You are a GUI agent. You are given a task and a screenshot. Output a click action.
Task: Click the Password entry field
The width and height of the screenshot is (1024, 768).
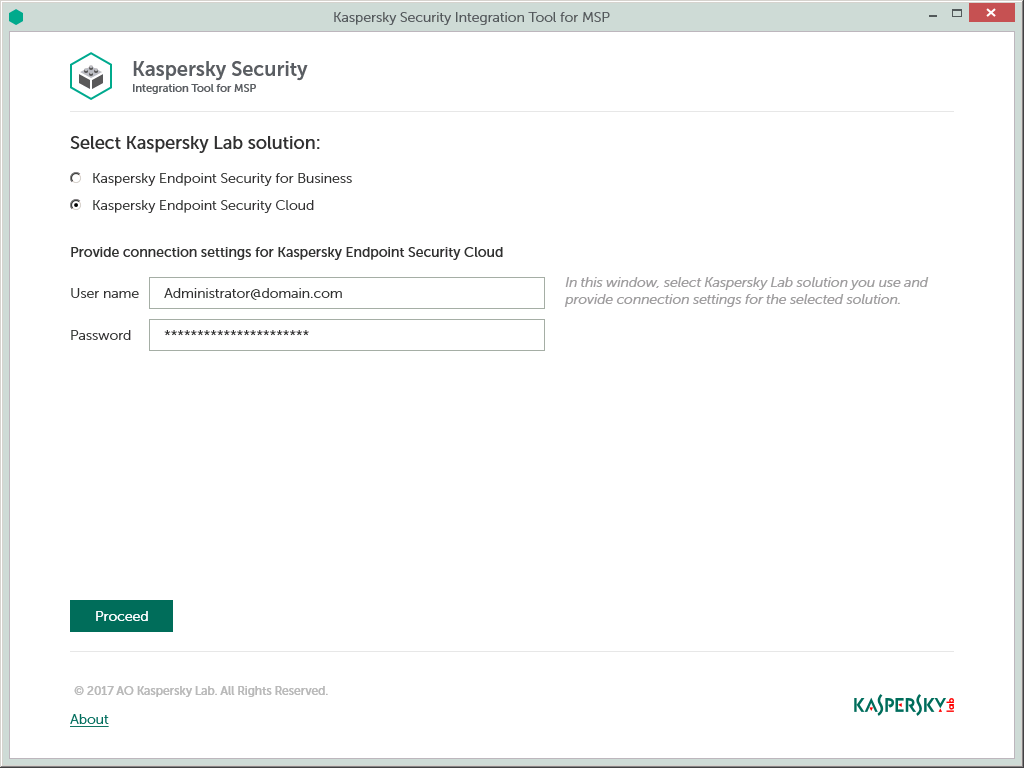coord(346,335)
